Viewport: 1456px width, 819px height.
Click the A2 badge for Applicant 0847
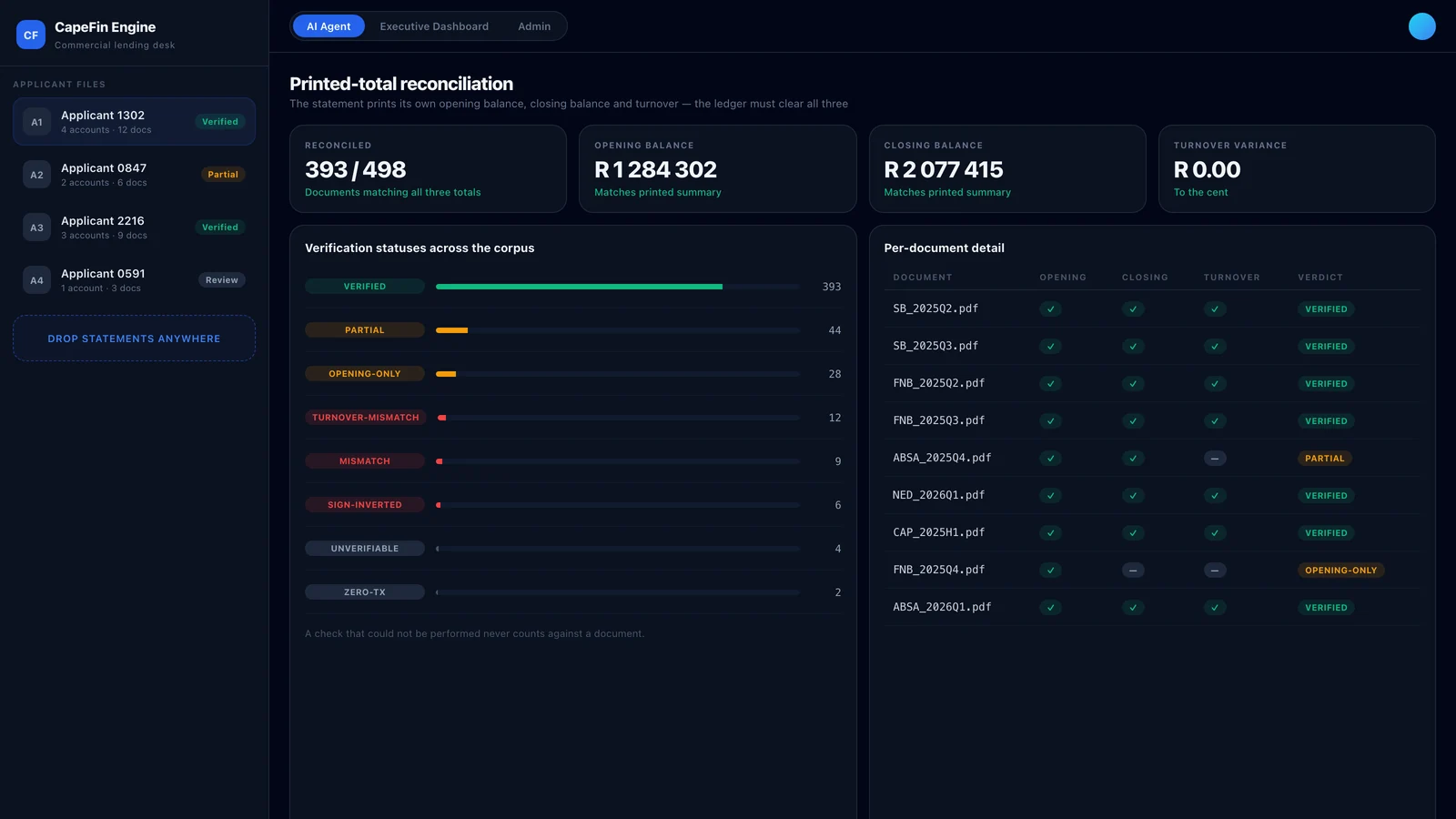36,175
